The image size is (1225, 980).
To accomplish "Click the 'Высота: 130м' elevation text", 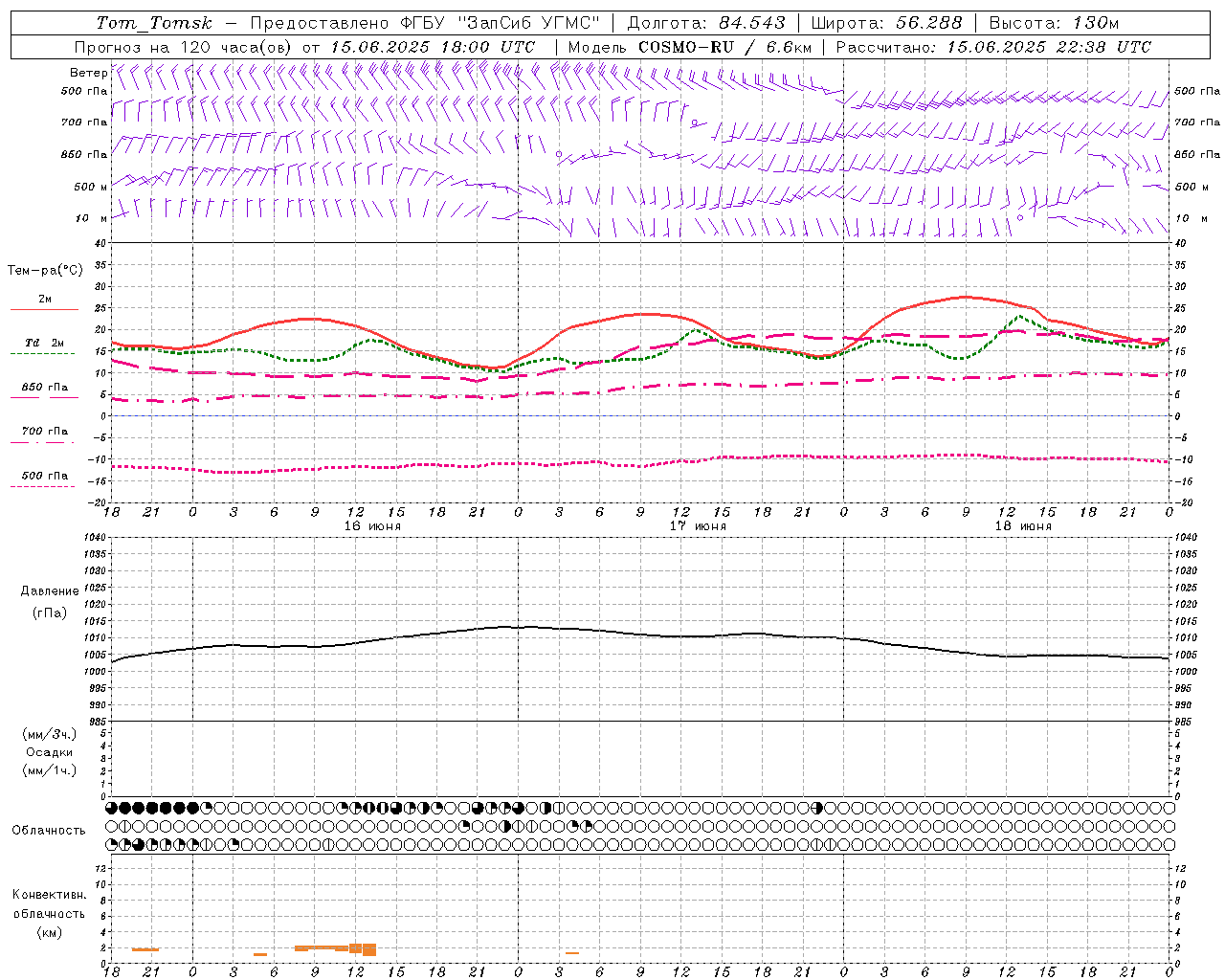I will click(x=1054, y=23).
